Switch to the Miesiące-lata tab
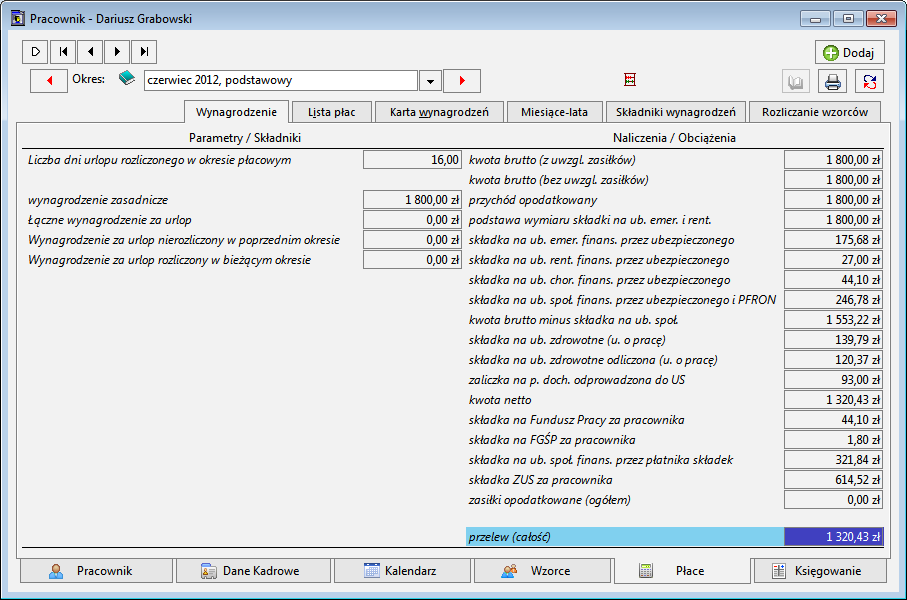The width and height of the screenshot is (907, 600). point(554,112)
